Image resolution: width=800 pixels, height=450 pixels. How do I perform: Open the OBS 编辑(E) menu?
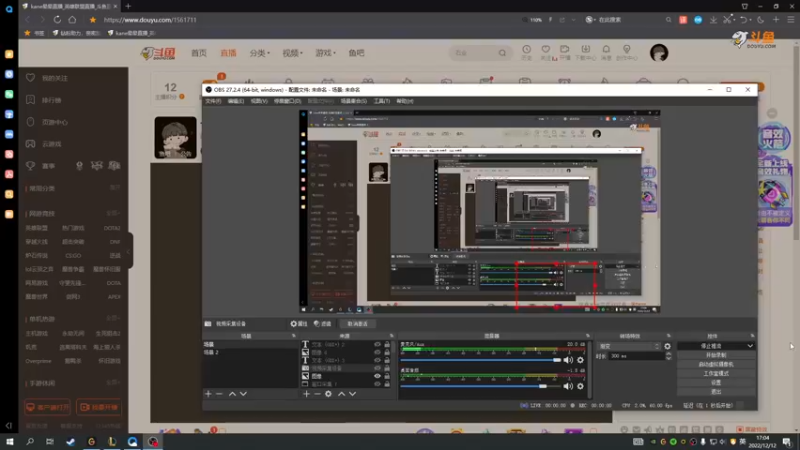(x=236, y=101)
